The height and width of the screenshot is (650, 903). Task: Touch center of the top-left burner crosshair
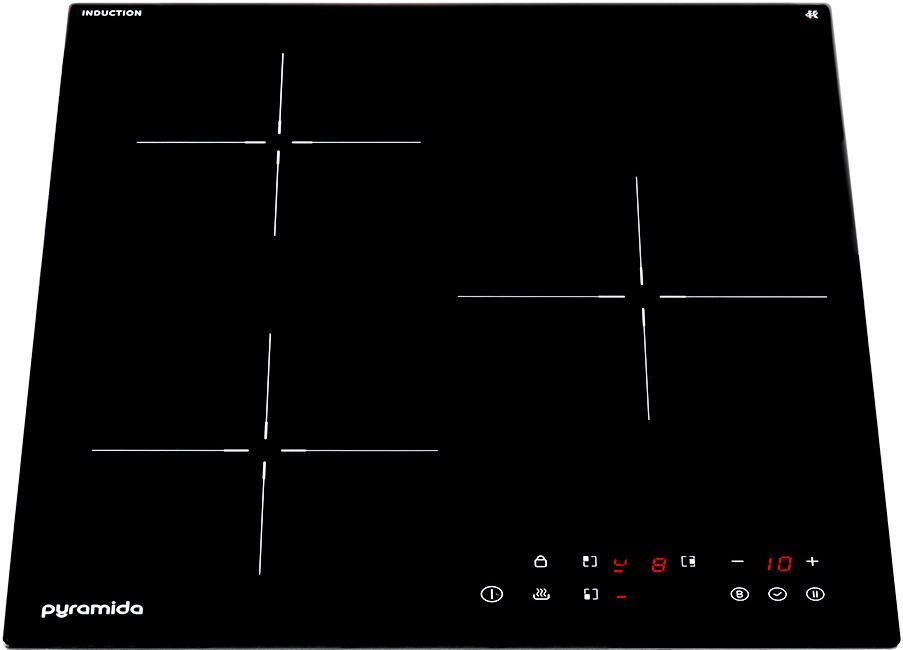point(279,142)
